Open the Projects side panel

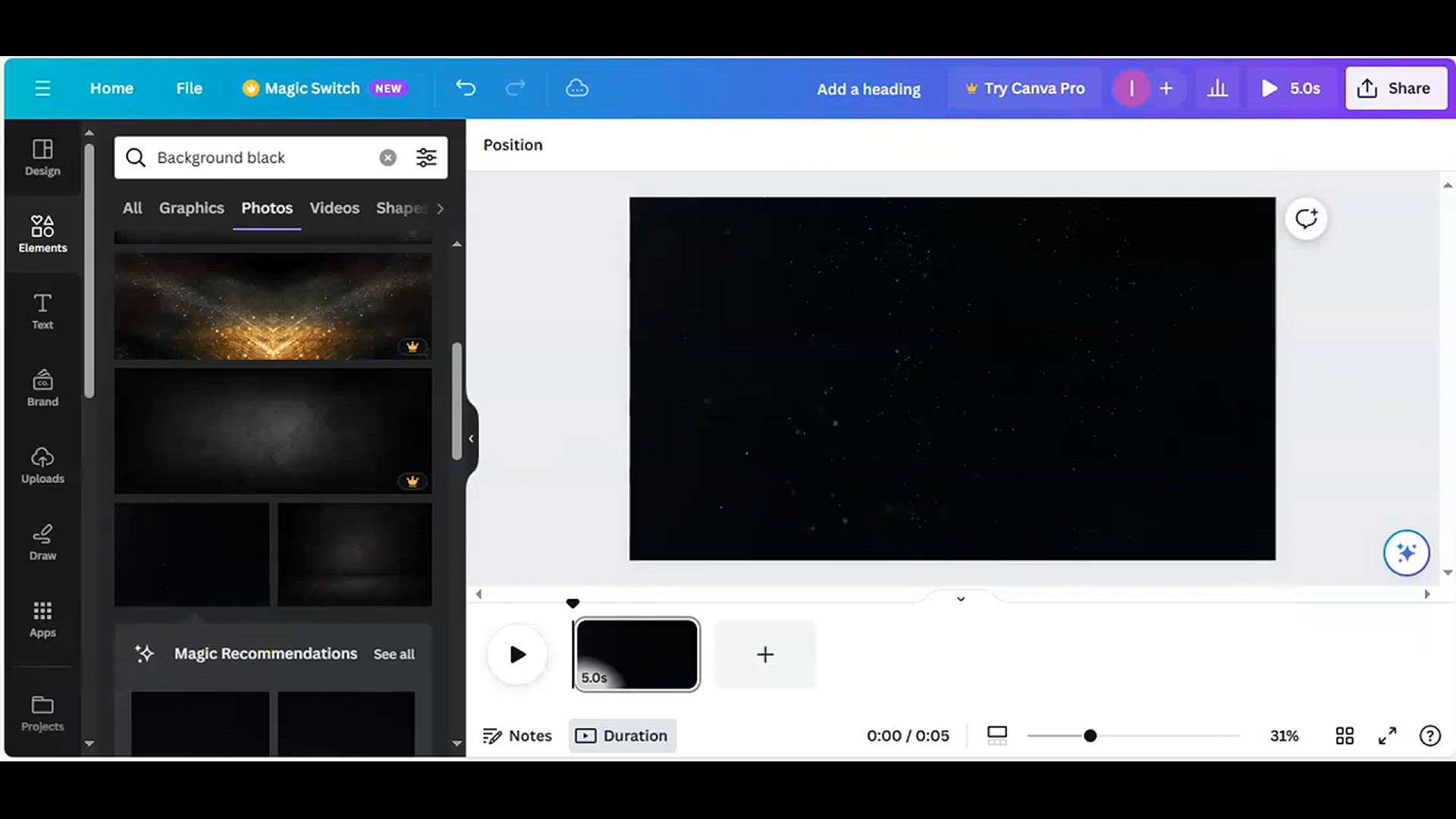point(42,713)
